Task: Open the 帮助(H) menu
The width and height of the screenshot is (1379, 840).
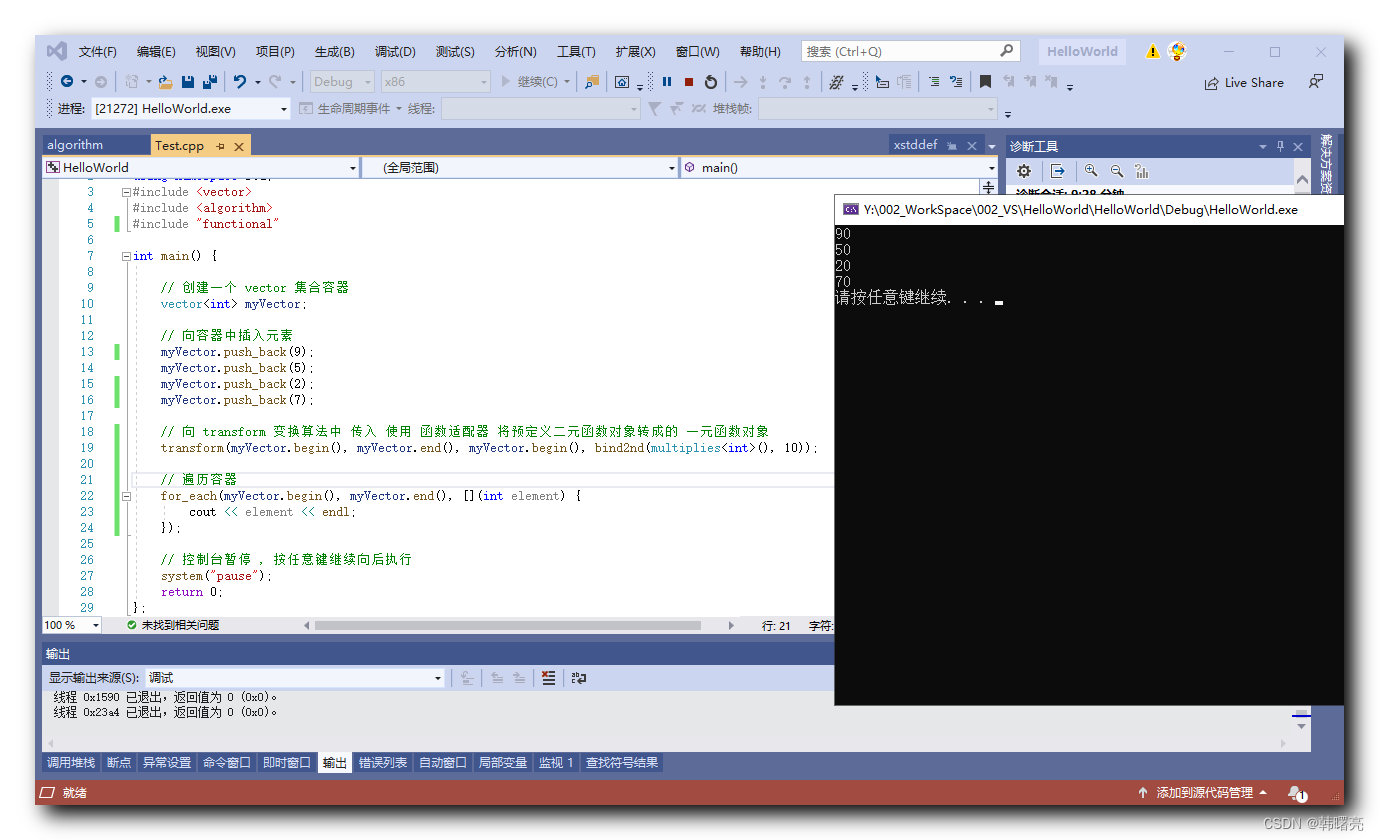Action: pos(760,52)
